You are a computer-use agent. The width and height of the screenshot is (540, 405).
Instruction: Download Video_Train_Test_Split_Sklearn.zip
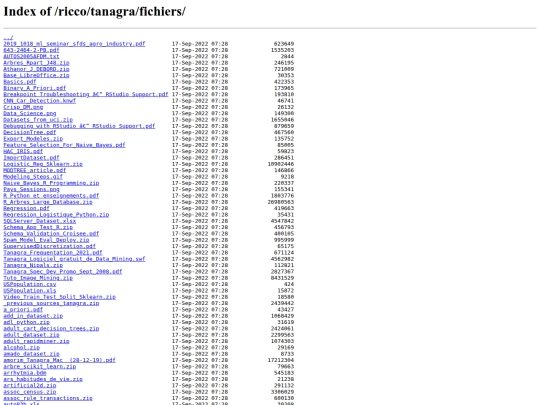click(x=60, y=297)
